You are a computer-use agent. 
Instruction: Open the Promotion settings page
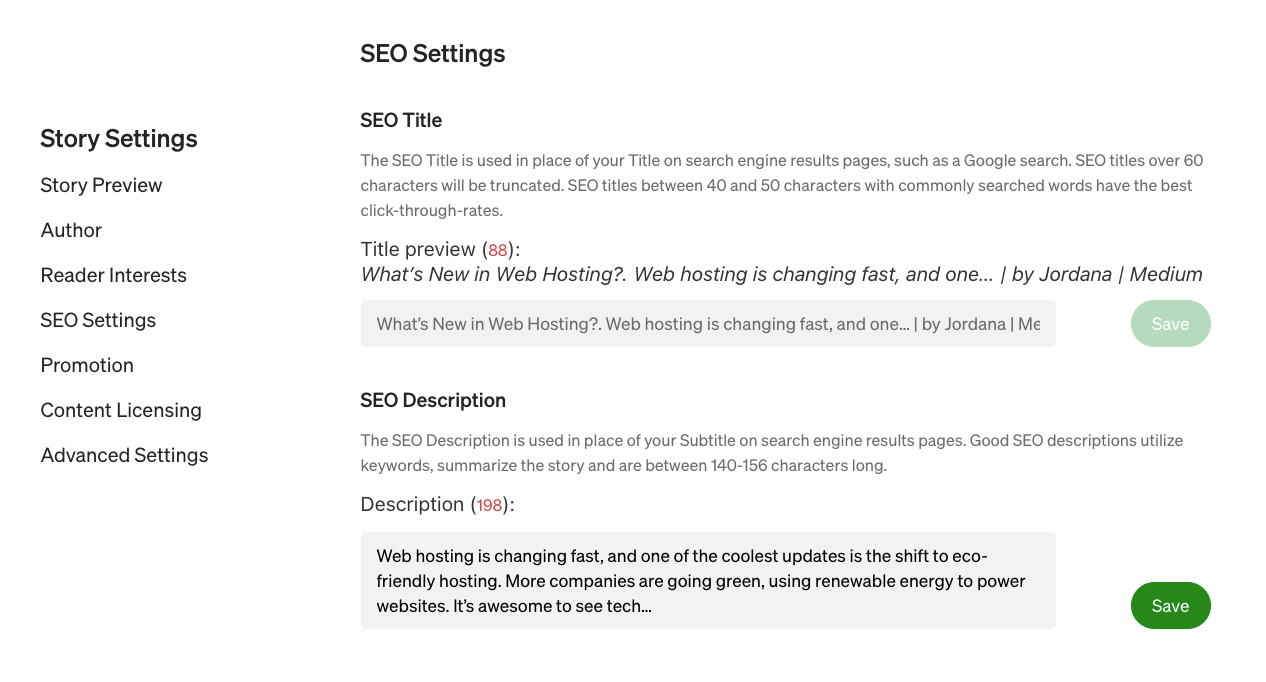[x=87, y=365]
